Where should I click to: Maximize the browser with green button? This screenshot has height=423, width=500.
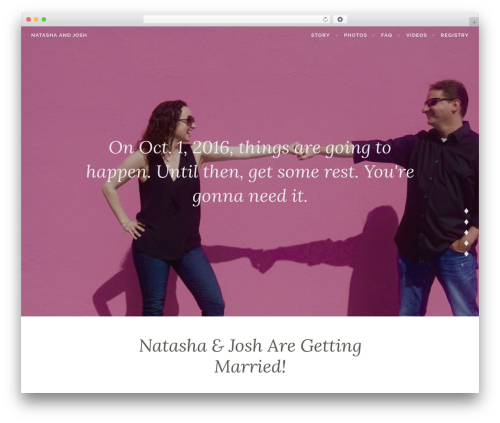click(x=44, y=20)
